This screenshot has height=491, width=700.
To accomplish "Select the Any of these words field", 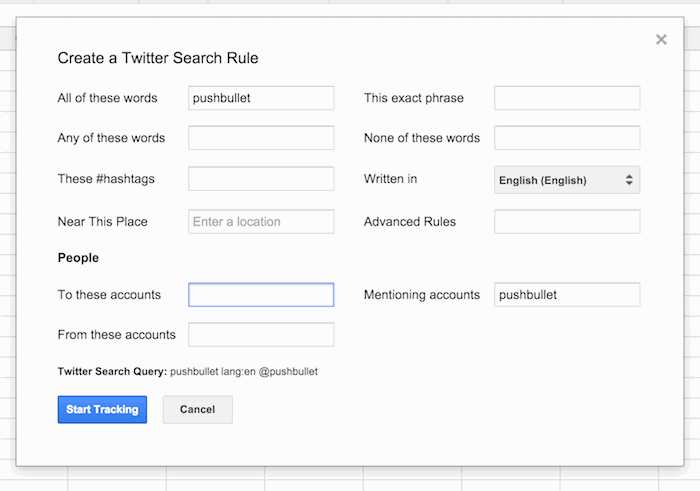I will click(261, 137).
